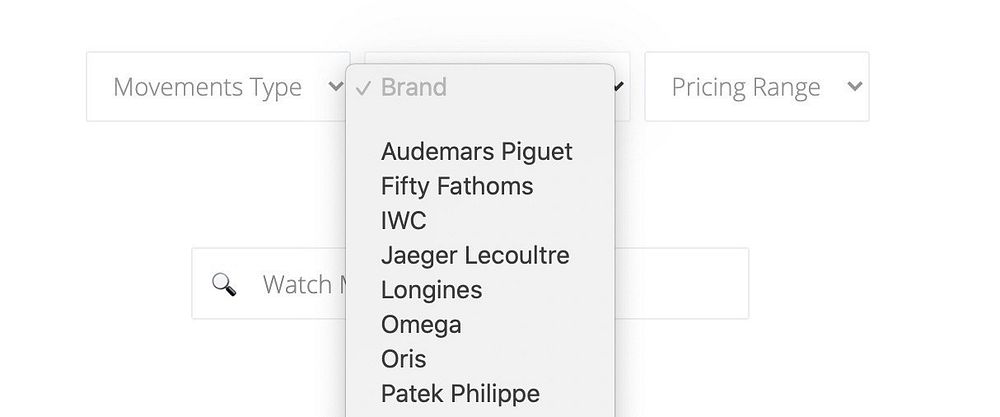Click the blank entry below Brand

click(480, 119)
